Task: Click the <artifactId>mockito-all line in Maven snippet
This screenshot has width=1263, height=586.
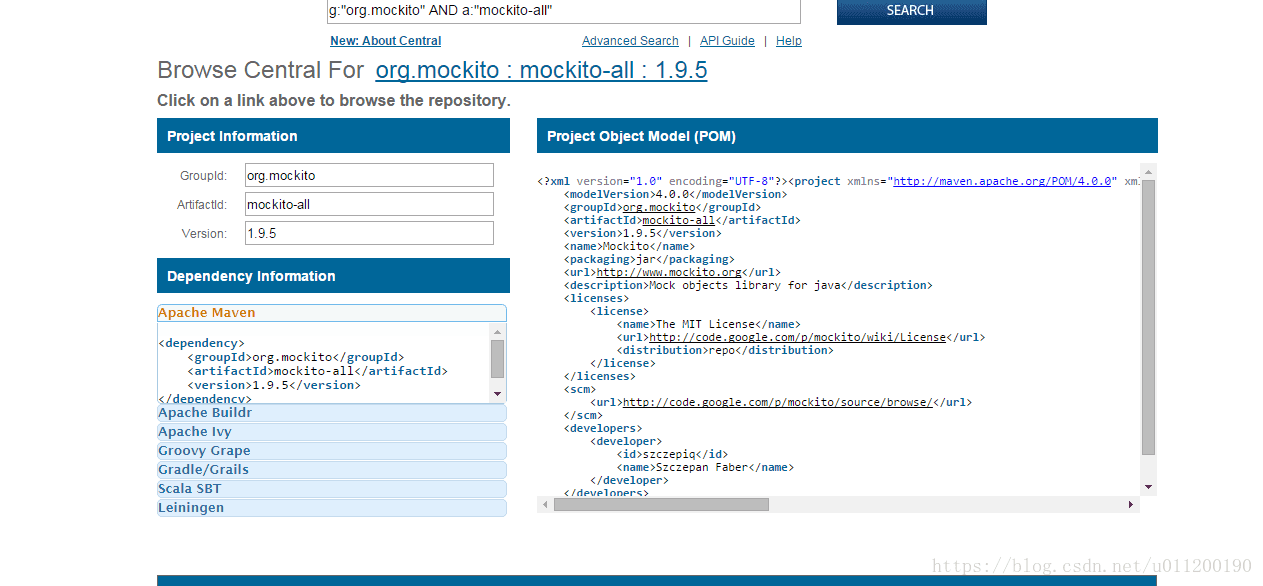Action: (317, 371)
